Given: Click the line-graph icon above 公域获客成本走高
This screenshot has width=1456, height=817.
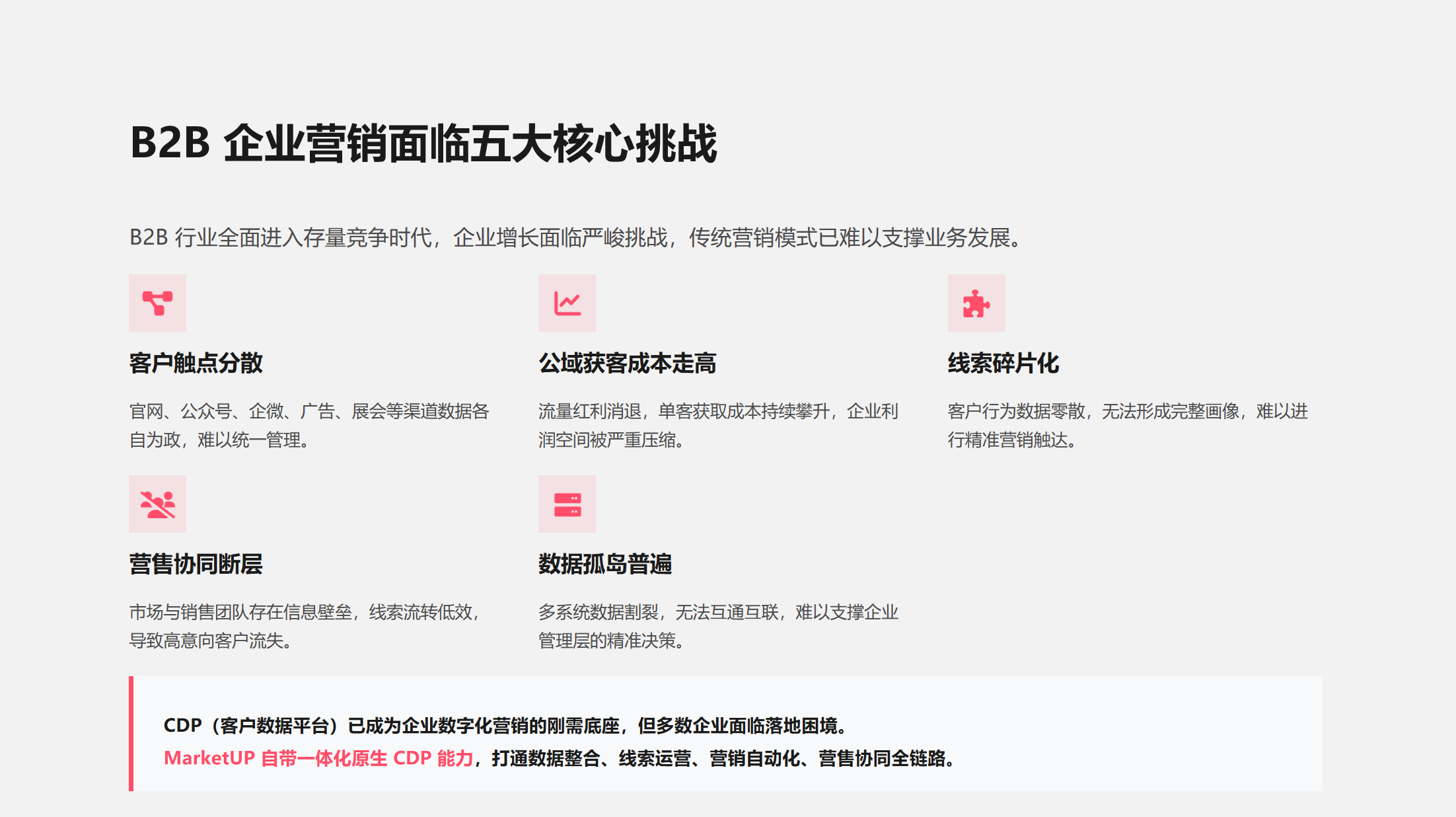Looking at the screenshot, I should point(567,303).
